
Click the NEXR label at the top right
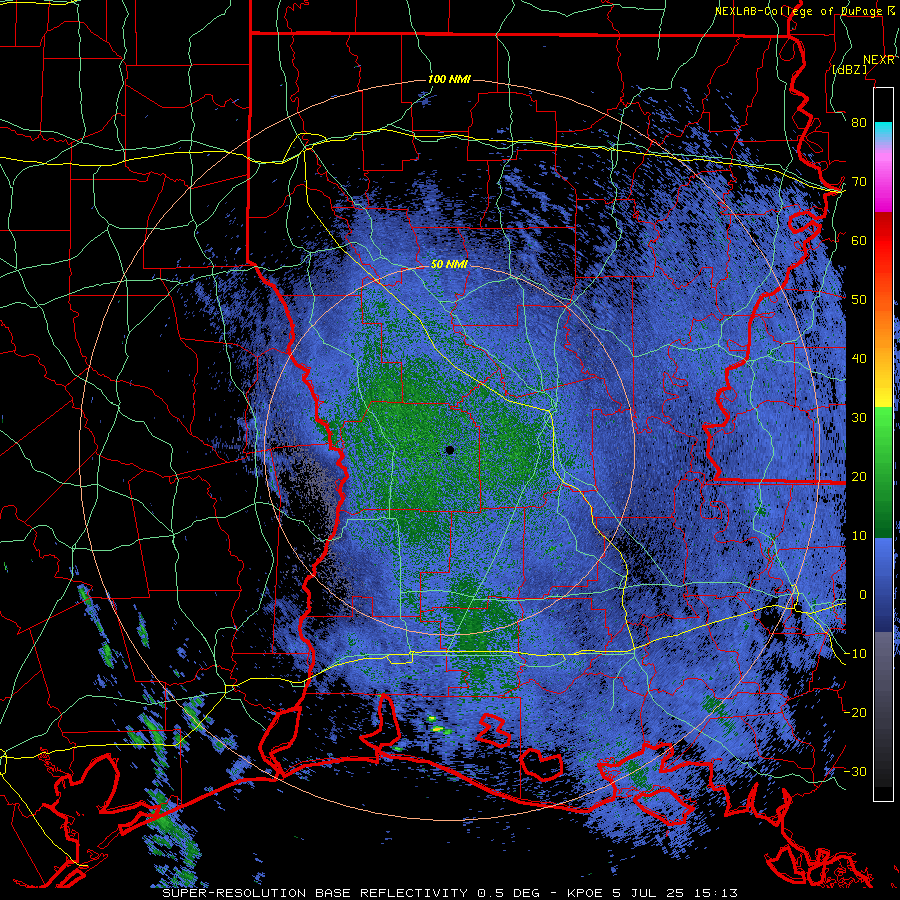(879, 60)
